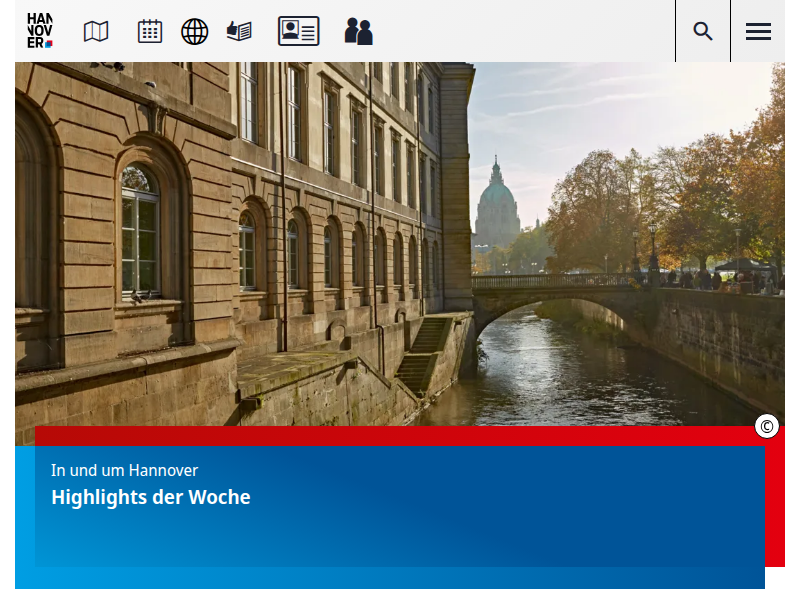Go to the Hannover logo homepage
The image size is (800, 600).
tap(40, 31)
